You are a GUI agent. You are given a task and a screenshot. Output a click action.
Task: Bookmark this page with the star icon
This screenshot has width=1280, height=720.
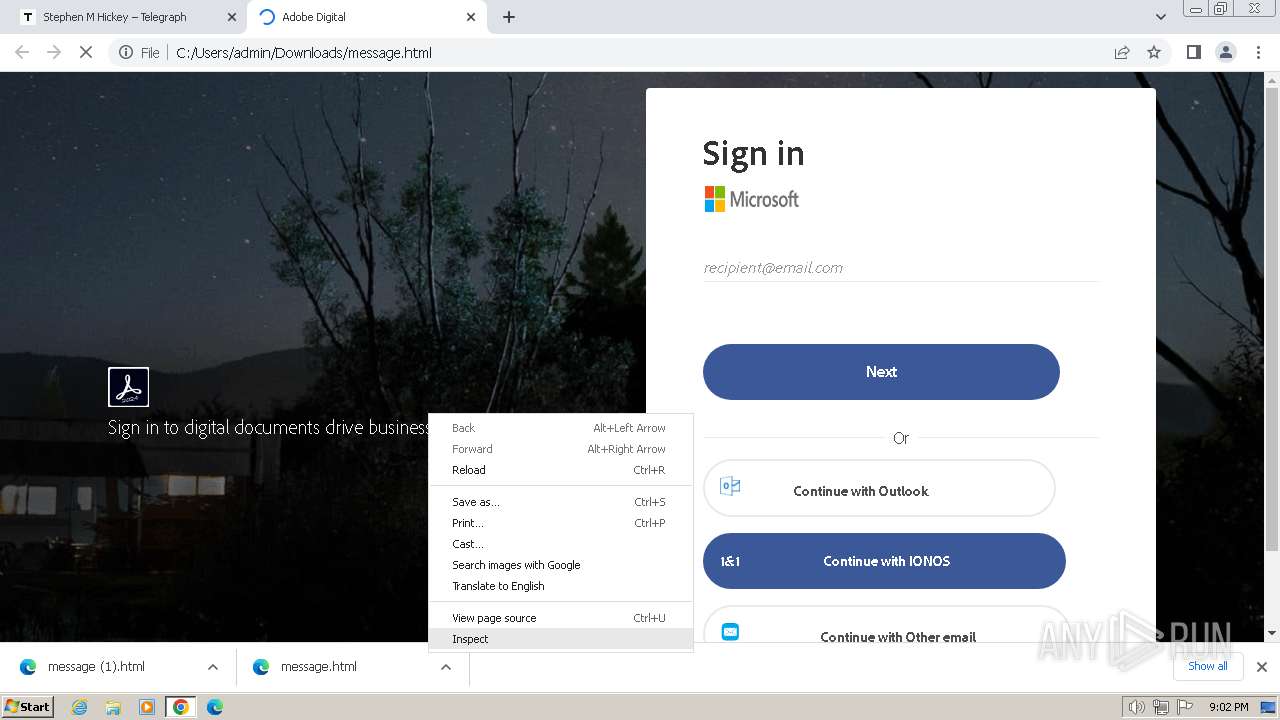pos(1154,52)
